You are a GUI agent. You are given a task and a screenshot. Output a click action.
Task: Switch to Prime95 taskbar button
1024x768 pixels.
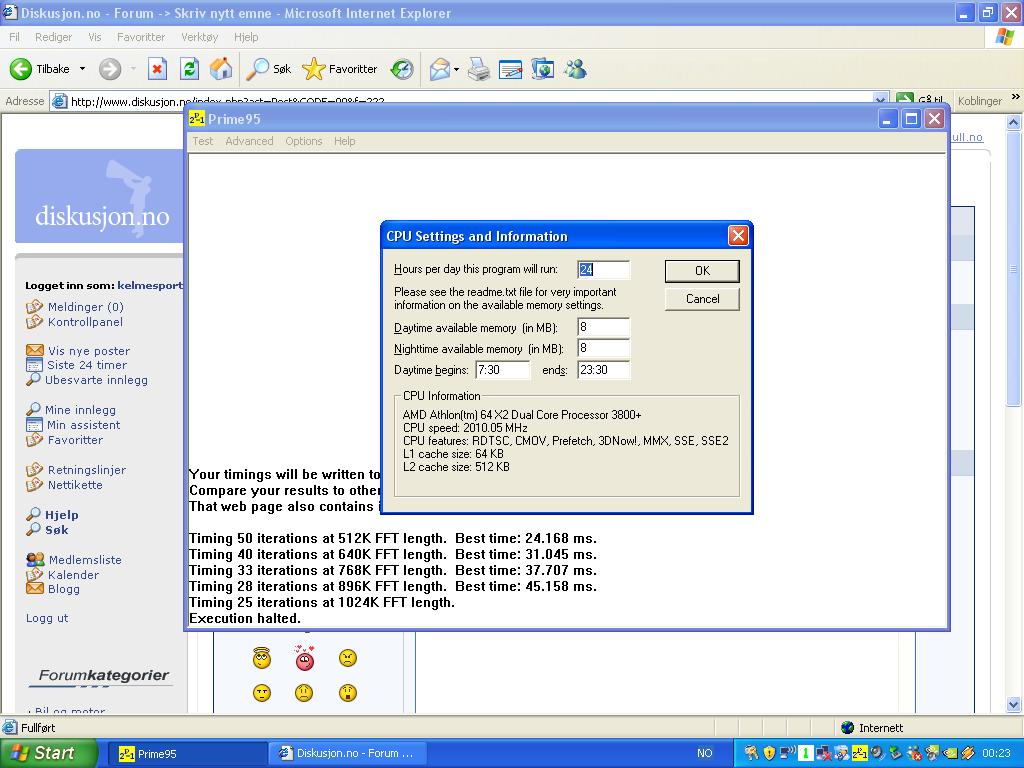186,754
